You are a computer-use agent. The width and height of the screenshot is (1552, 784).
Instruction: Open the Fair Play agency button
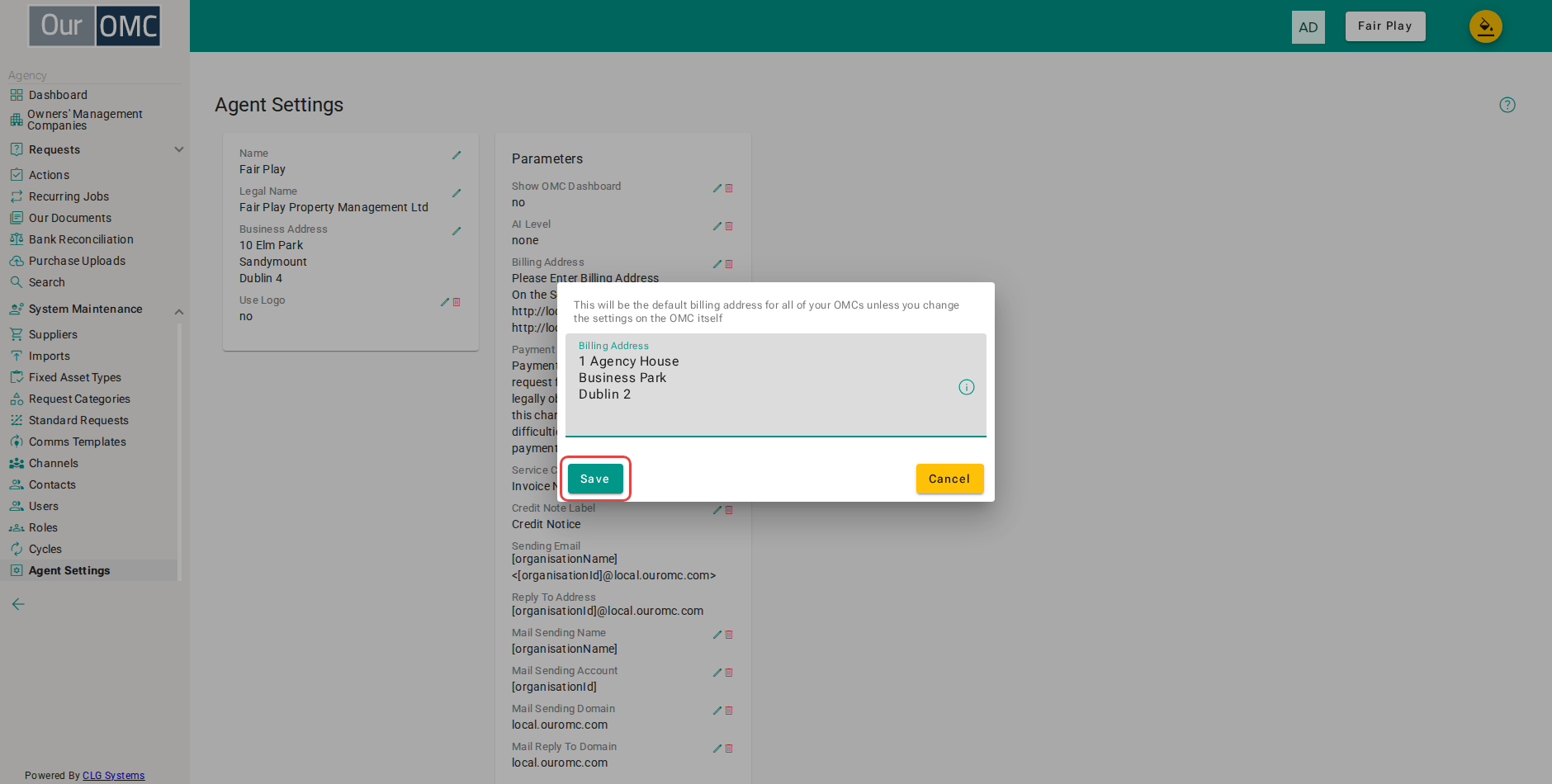click(1385, 26)
